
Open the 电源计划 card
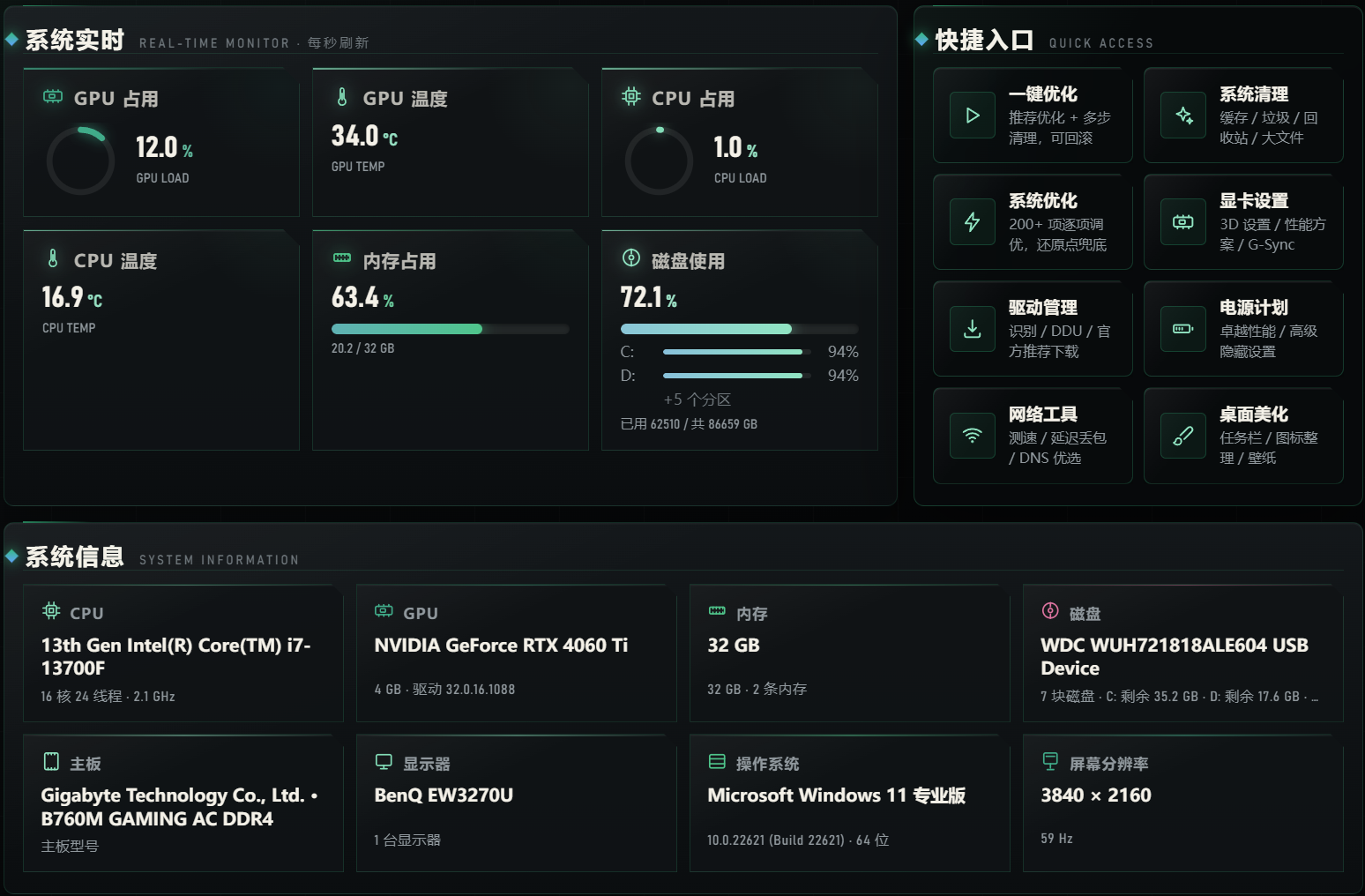1243,329
